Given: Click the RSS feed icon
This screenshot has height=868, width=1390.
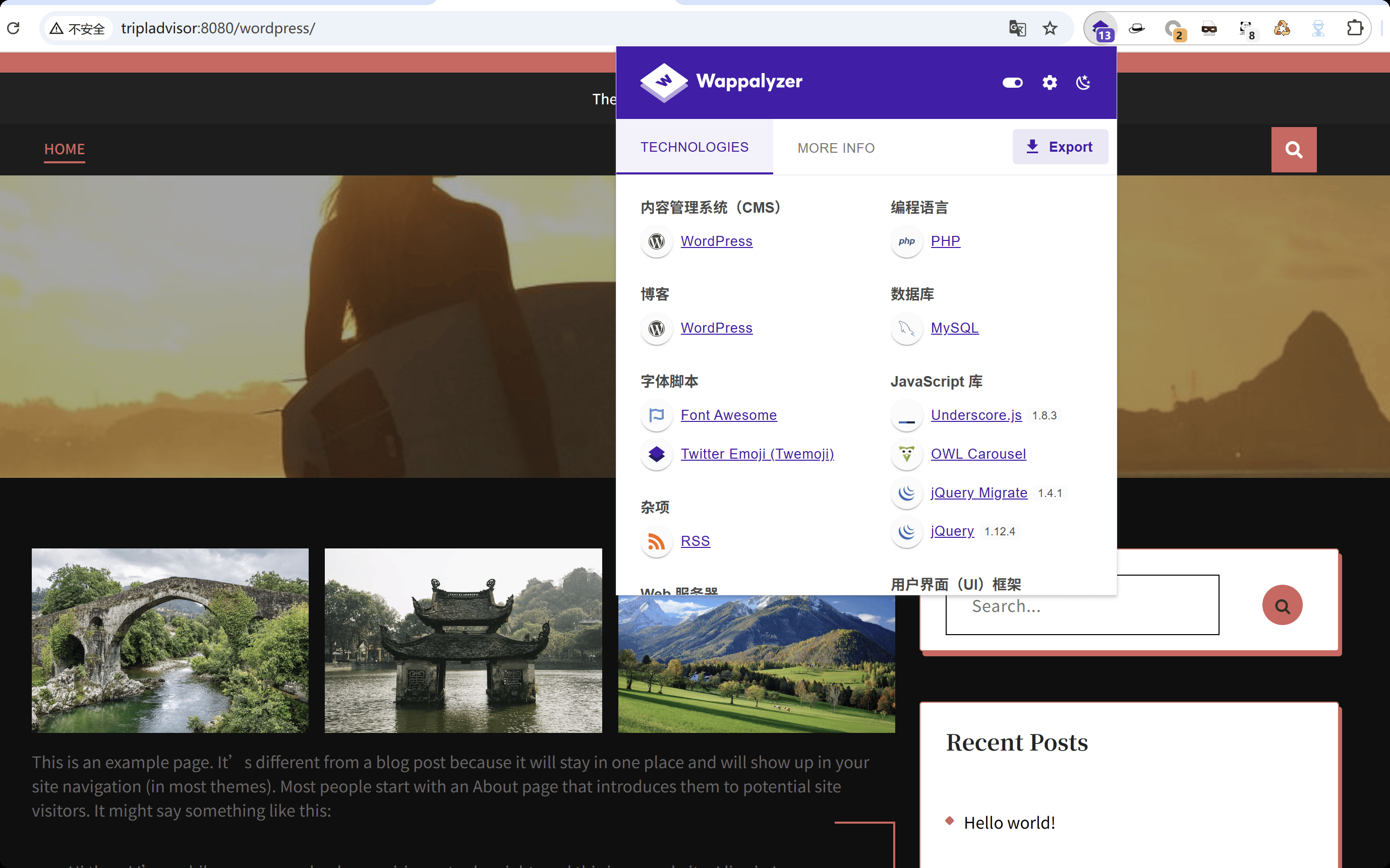Looking at the screenshot, I should pyautogui.click(x=656, y=541).
